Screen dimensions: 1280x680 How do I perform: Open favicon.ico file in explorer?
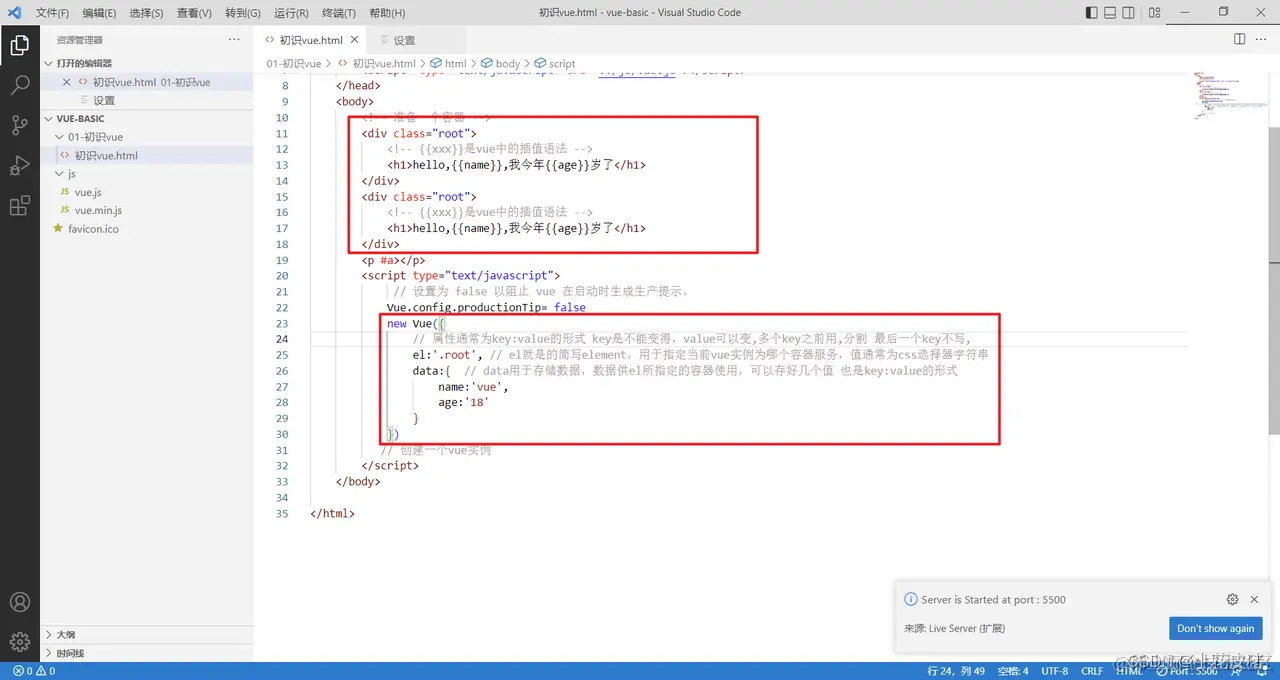click(146, 228)
